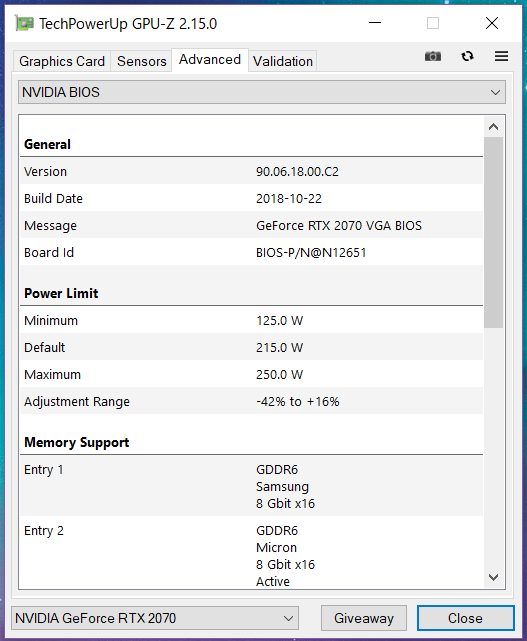Screen dimensions: 527x641
Task: Open the NVIDIA GeForce RTX 2070 selector
Action: pos(155,618)
